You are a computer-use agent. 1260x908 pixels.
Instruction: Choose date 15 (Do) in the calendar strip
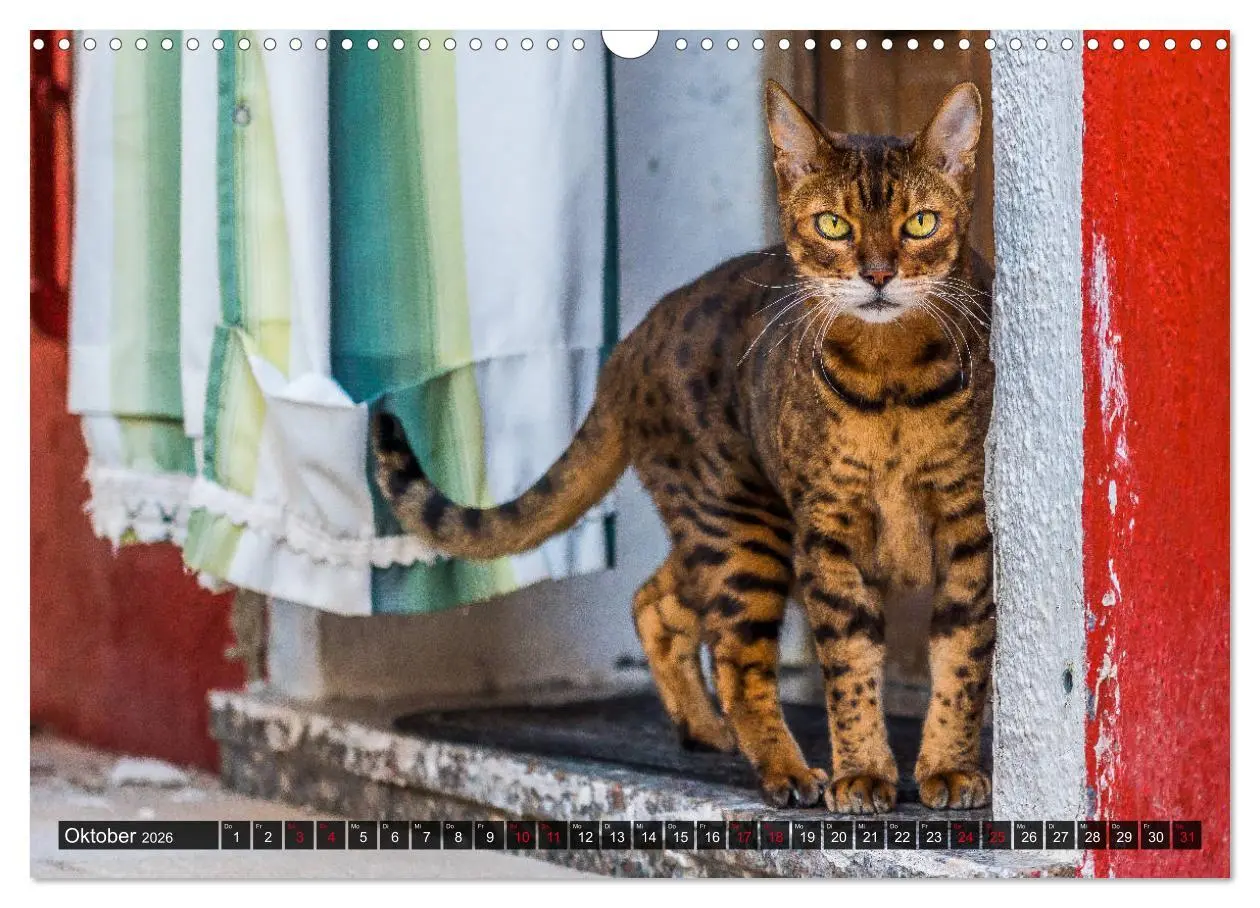tap(680, 836)
